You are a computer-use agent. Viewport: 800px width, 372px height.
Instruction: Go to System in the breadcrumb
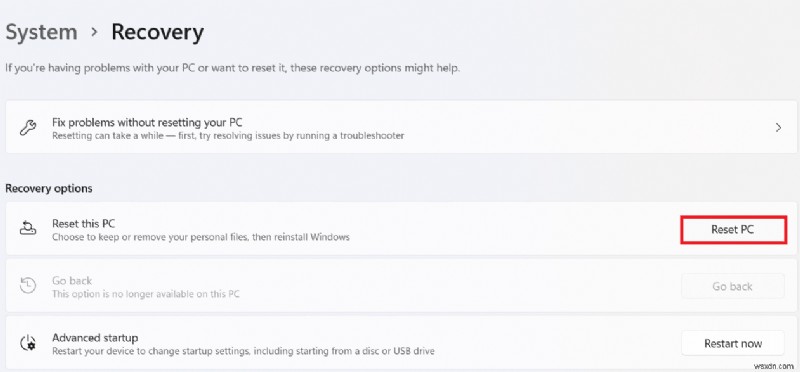[x=41, y=32]
